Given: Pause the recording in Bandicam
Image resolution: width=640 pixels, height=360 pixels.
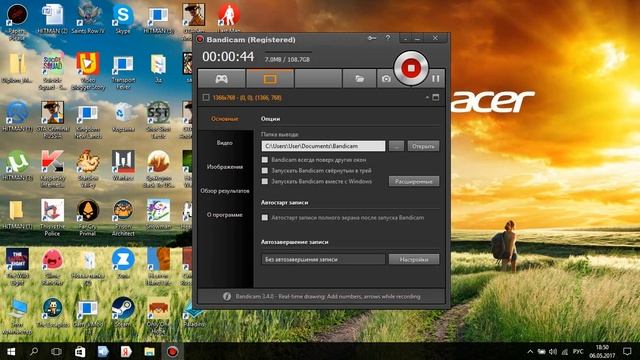Looking at the screenshot, I should coord(436,78).
